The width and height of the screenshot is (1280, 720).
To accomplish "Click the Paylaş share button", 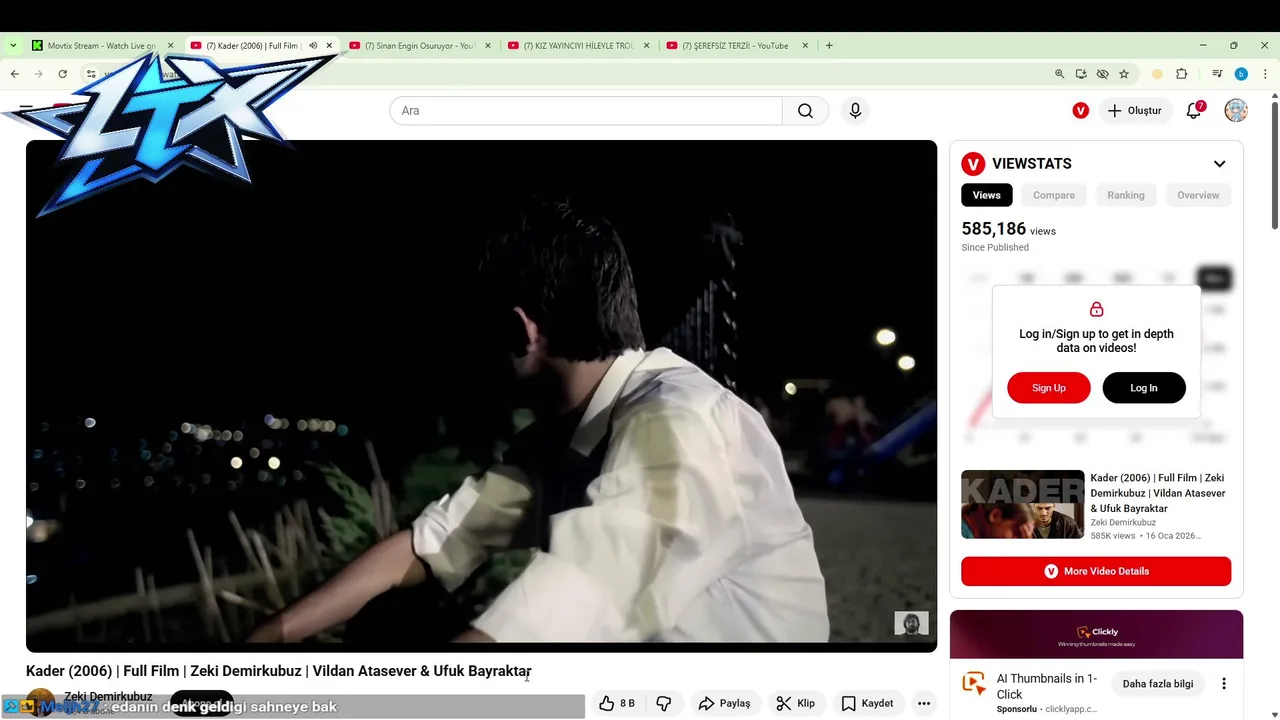I will 725,704.
